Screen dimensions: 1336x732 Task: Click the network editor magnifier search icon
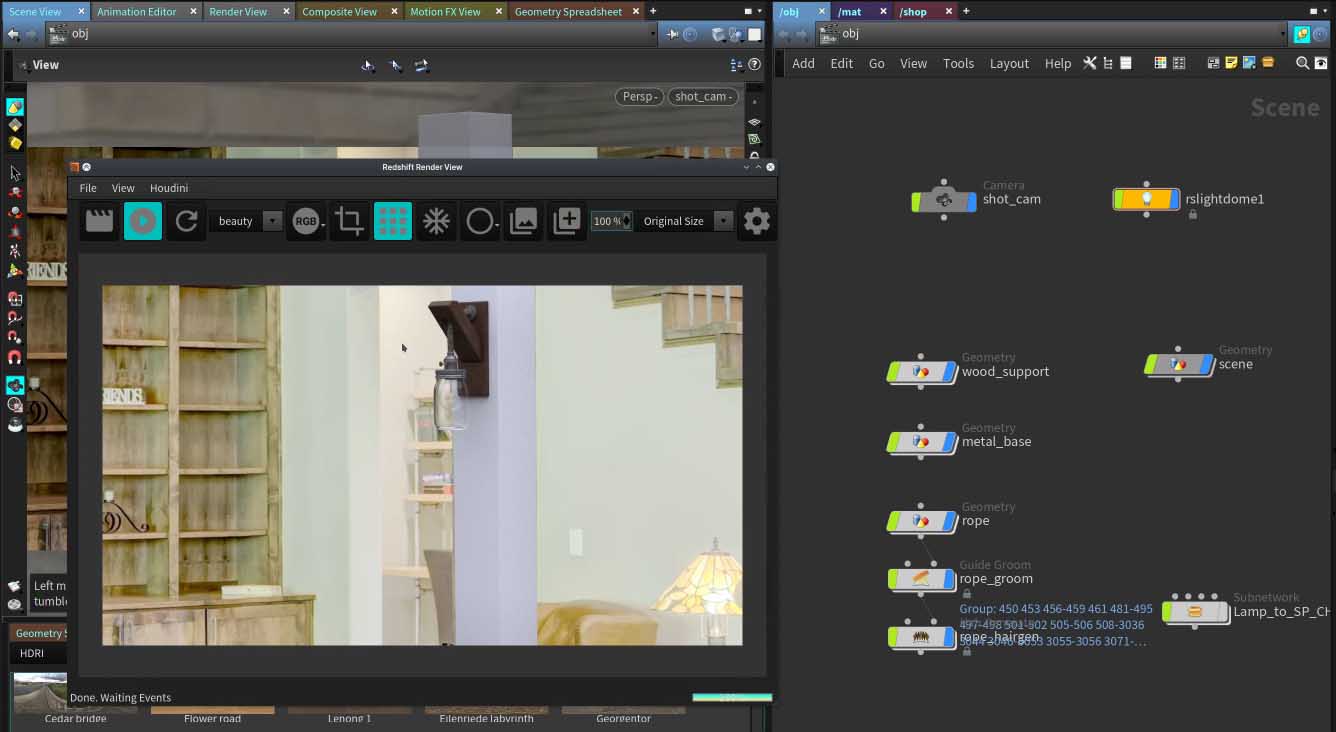pyautogui.click(x=1302, y=63)
